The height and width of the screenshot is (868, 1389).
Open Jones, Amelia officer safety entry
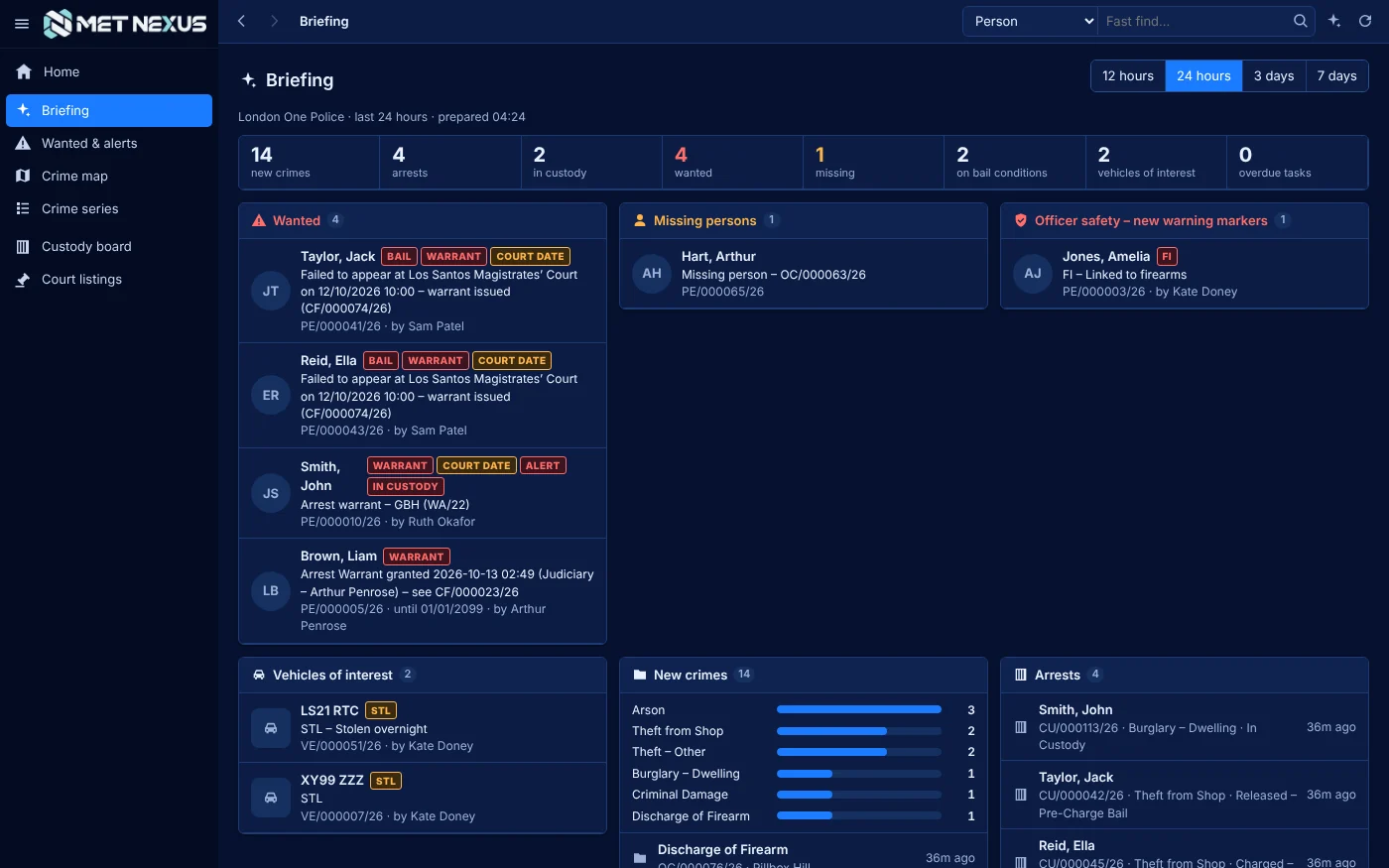pos(1185,274)
